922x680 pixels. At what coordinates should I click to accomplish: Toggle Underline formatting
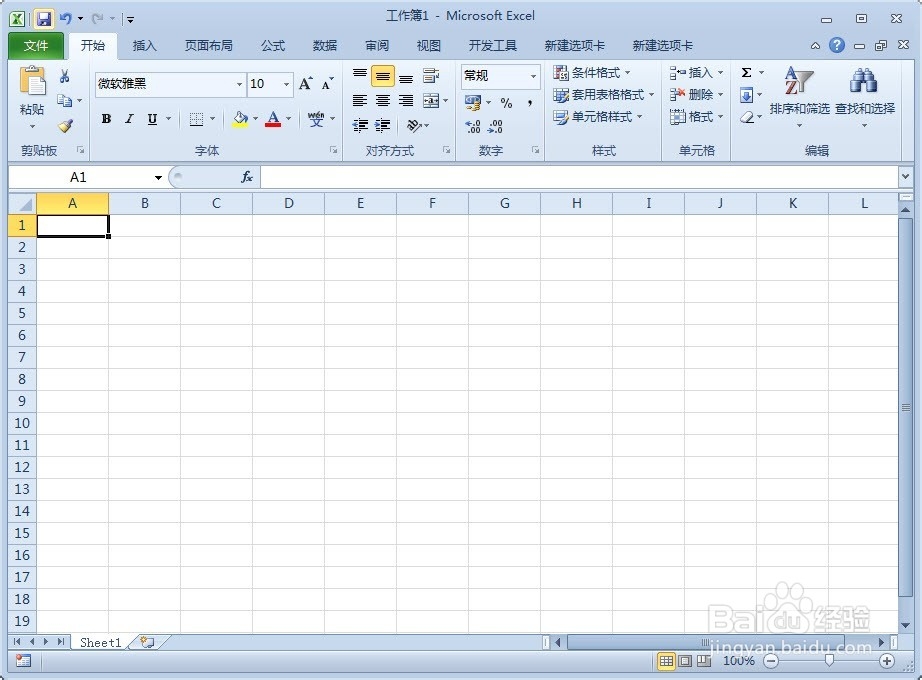point(152,119)
